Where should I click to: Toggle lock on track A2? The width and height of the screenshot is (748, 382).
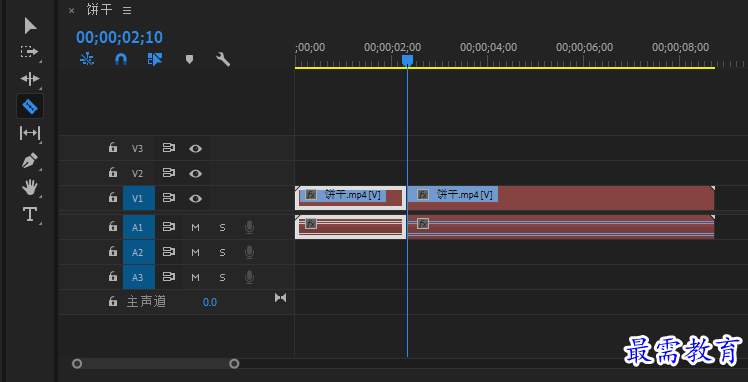[x=113, y=252]
